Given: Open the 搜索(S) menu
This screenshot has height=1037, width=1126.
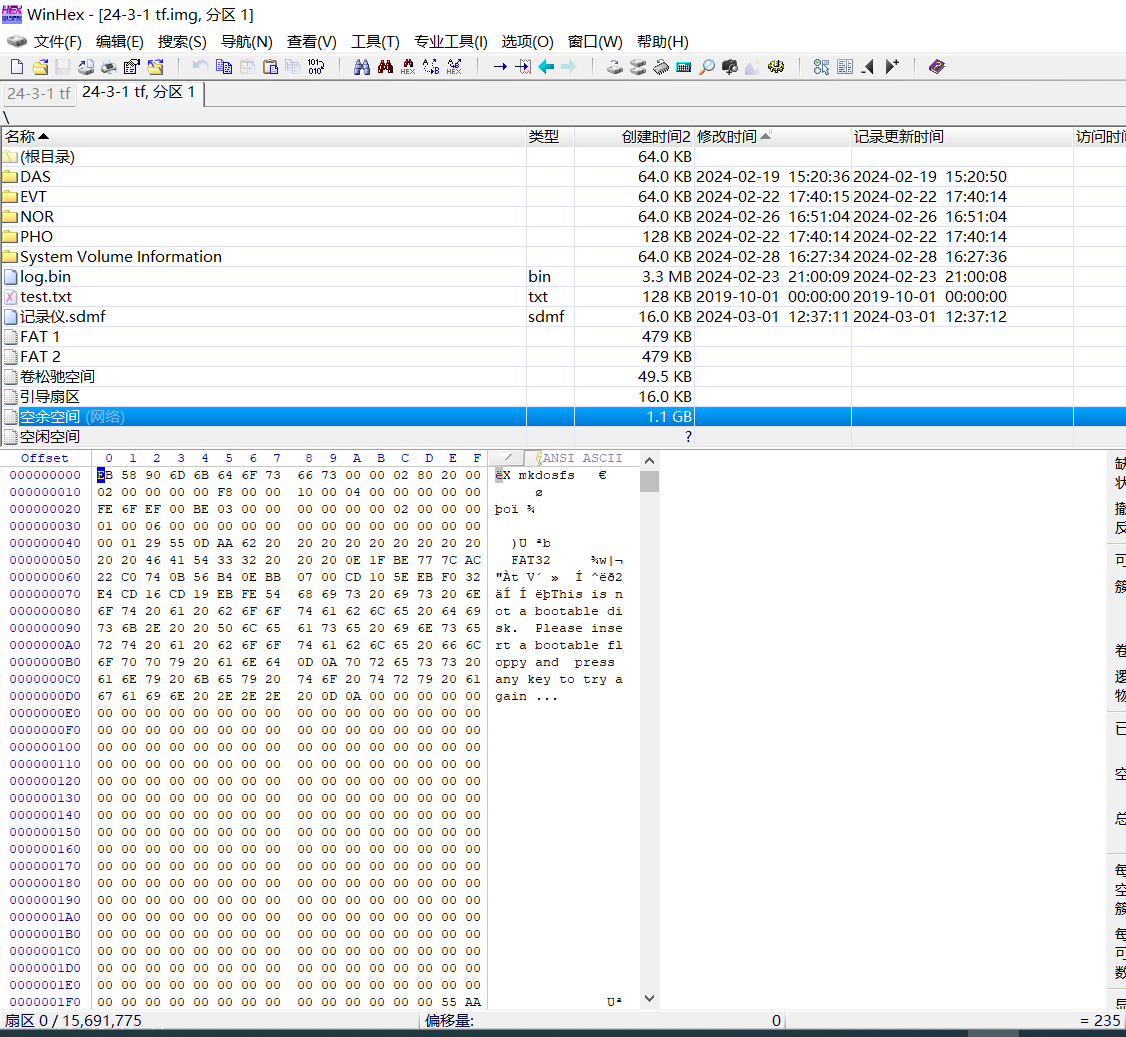Looking at the screenshot, I should coord(182,42).
